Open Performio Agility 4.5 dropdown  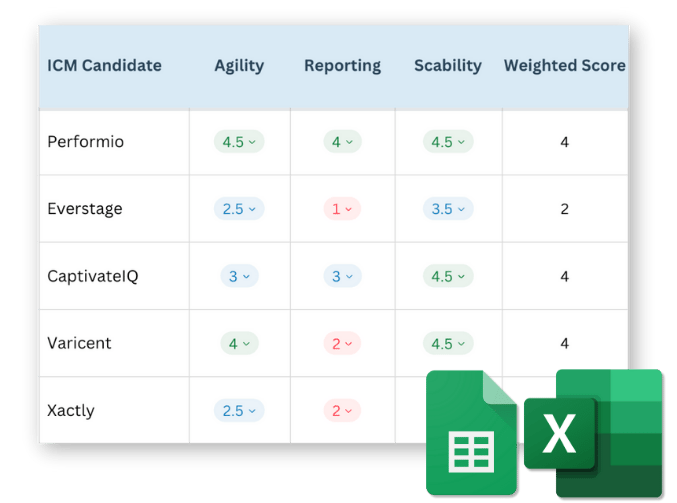pyautogui.click(x=239, y=142)
